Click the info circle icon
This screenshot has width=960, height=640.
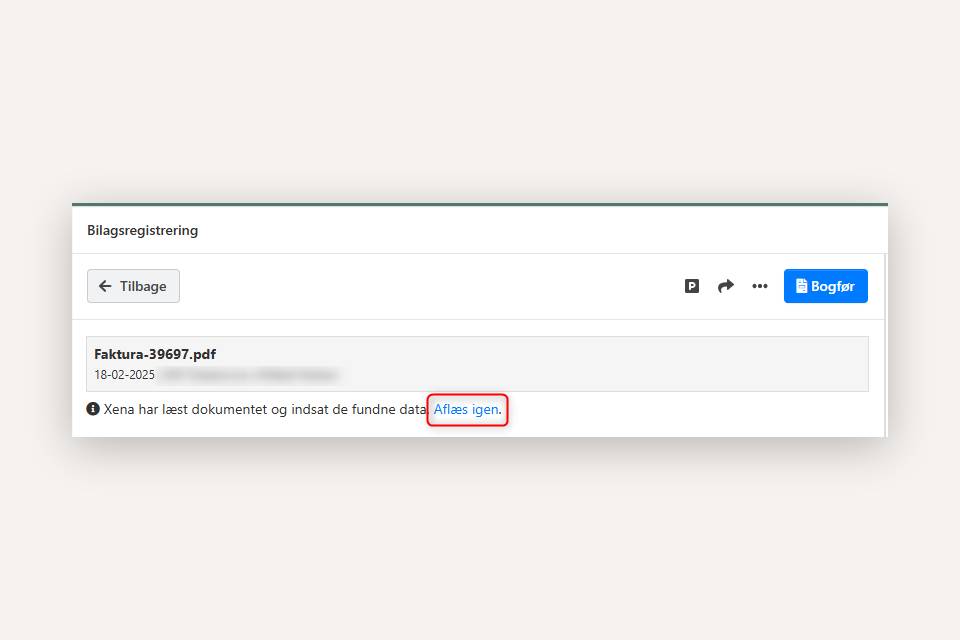point(93,409)
